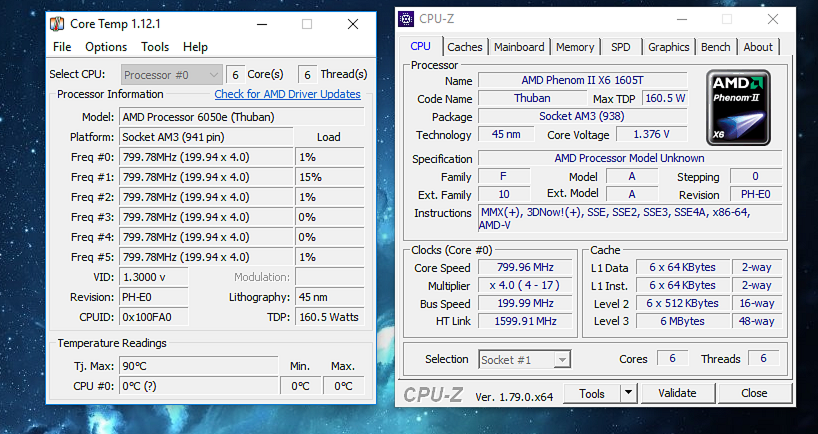Click the Freq #3 frequency value in Core Temp
Screen dimensions: 818x434
[x=206, y=217]
